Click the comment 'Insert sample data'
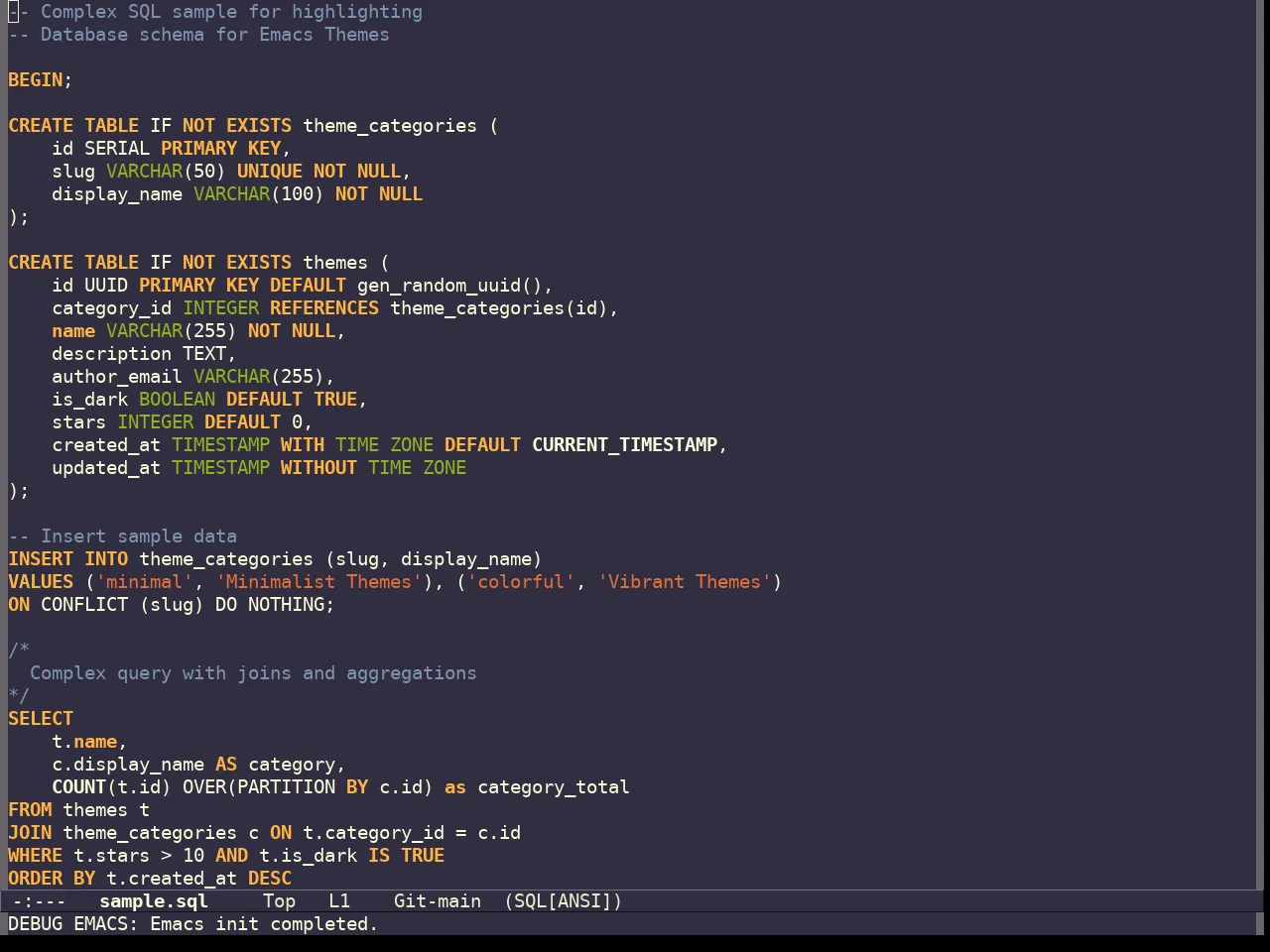Screen dimensions: 1270x952 139,536
